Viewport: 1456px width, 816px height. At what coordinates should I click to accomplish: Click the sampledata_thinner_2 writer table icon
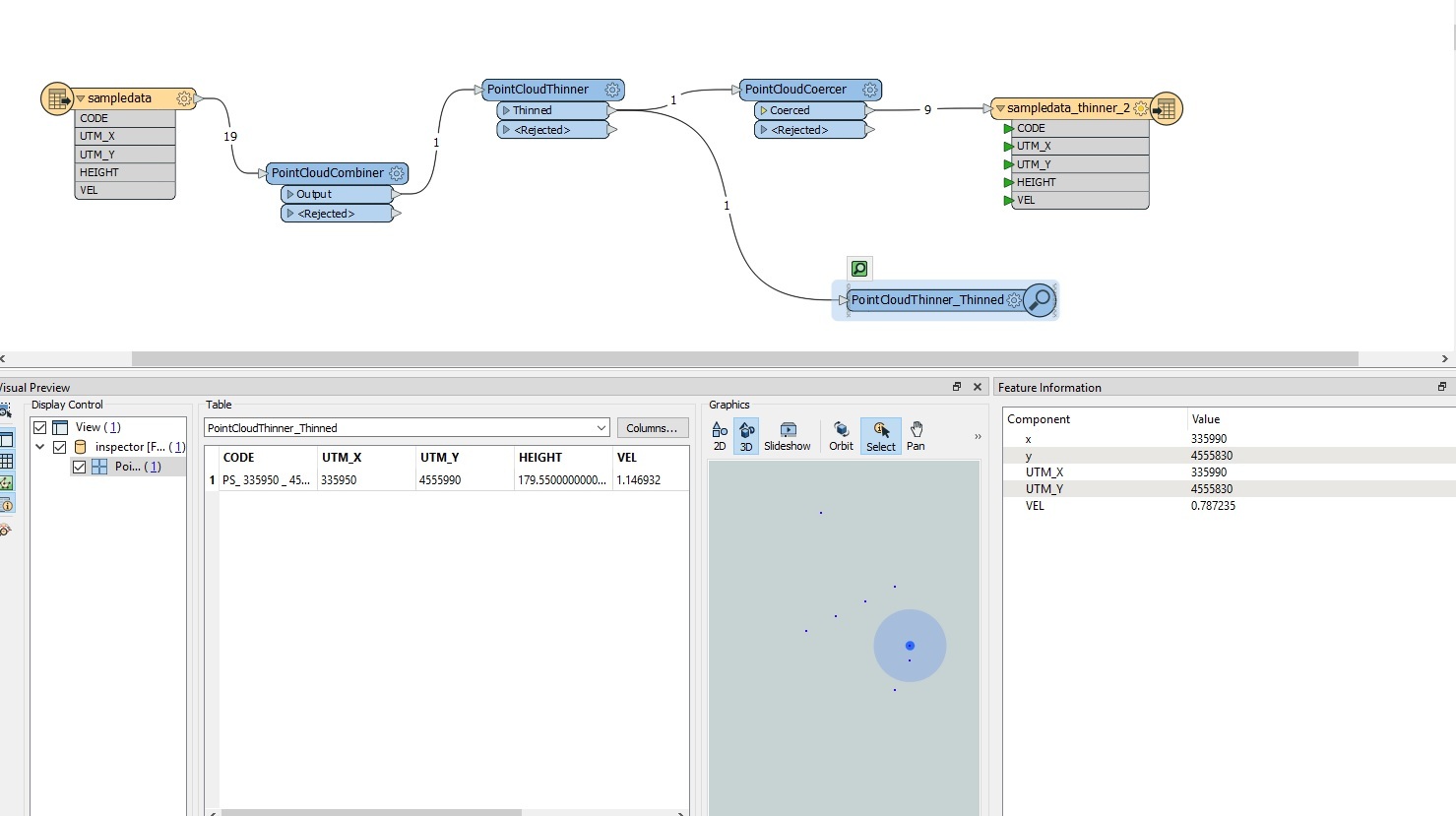(x=1166, y=108)
